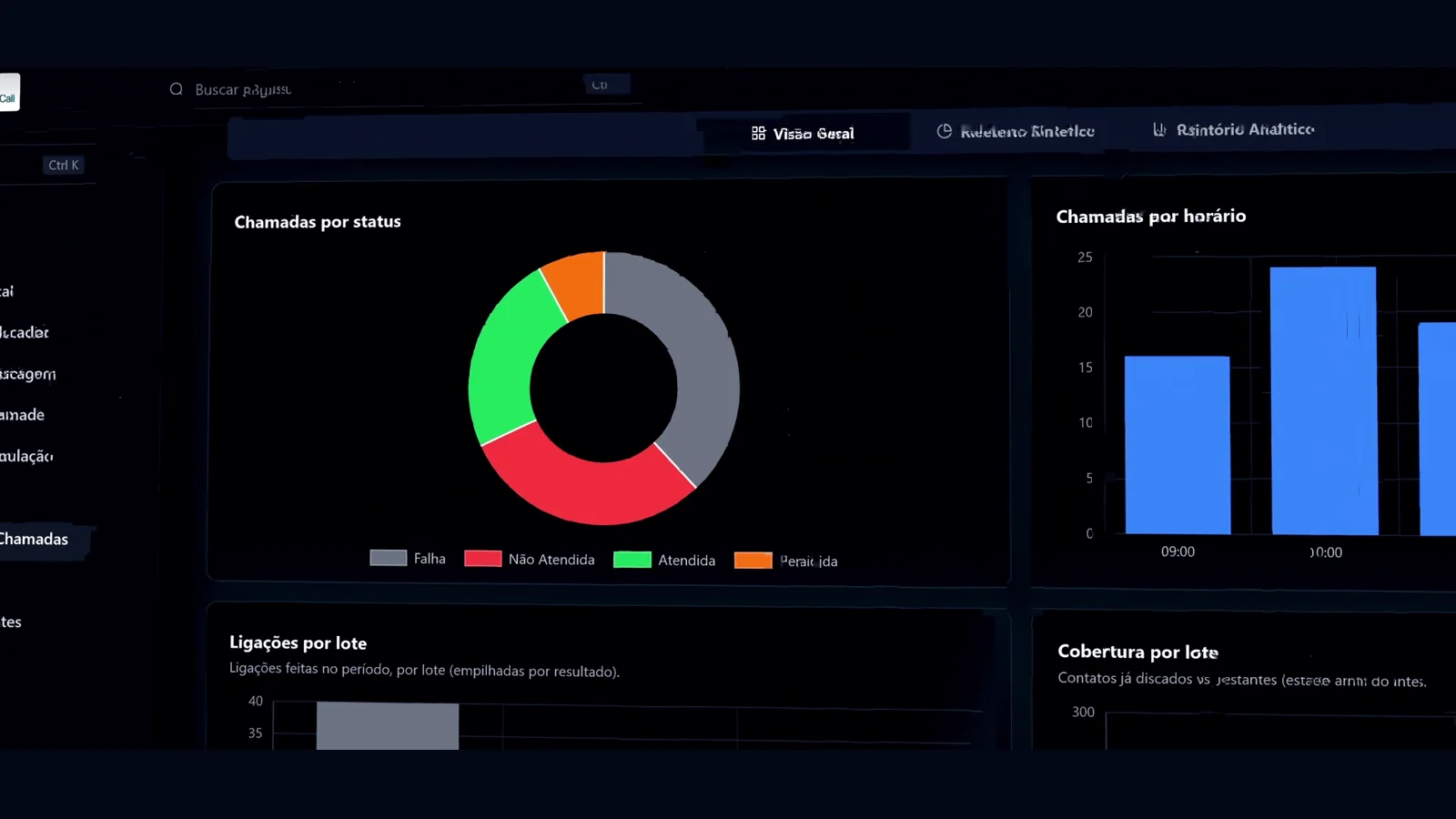Switch to the second report tab with pie-clock icon
Image resolution: width=1456 pixels, height=819 pixels.
pyautogui.click(x=1016, y=132)
